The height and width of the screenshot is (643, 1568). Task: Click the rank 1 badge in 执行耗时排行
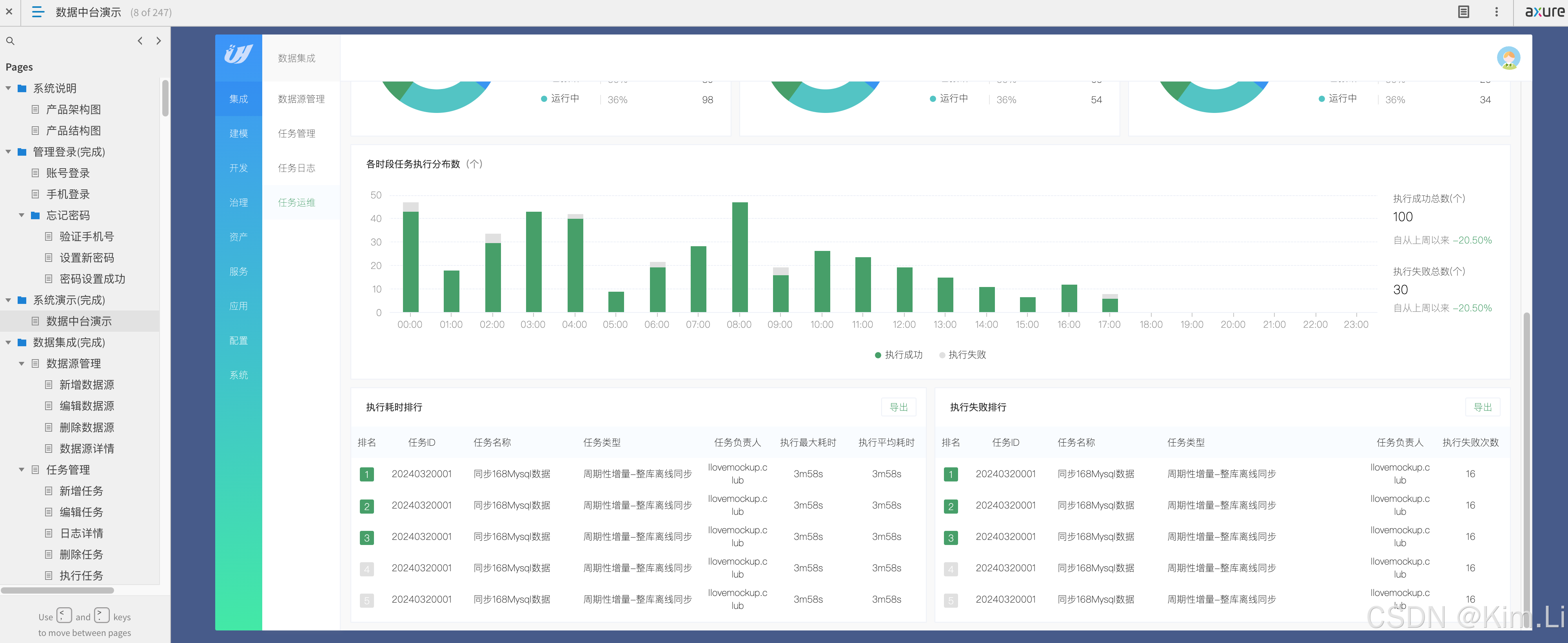coord(367,474)
